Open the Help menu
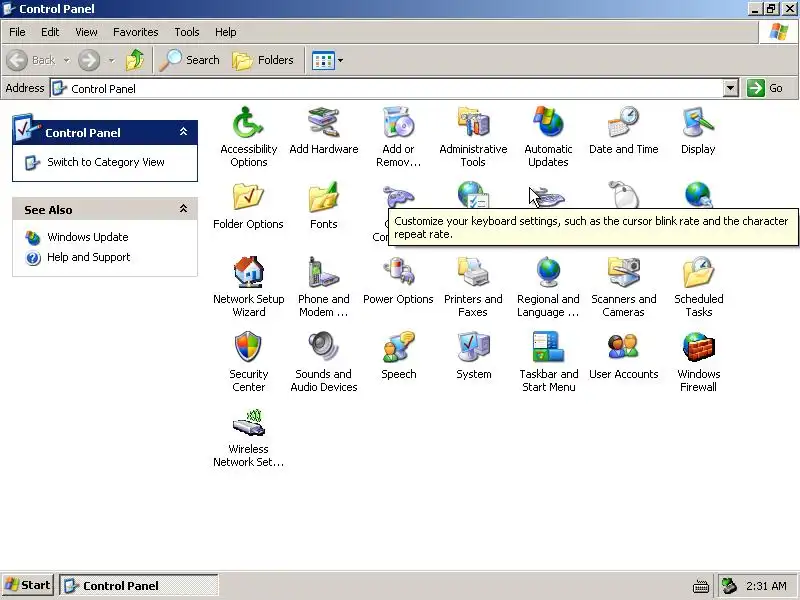Screen dimensions: 800x600 coord(226,32)
